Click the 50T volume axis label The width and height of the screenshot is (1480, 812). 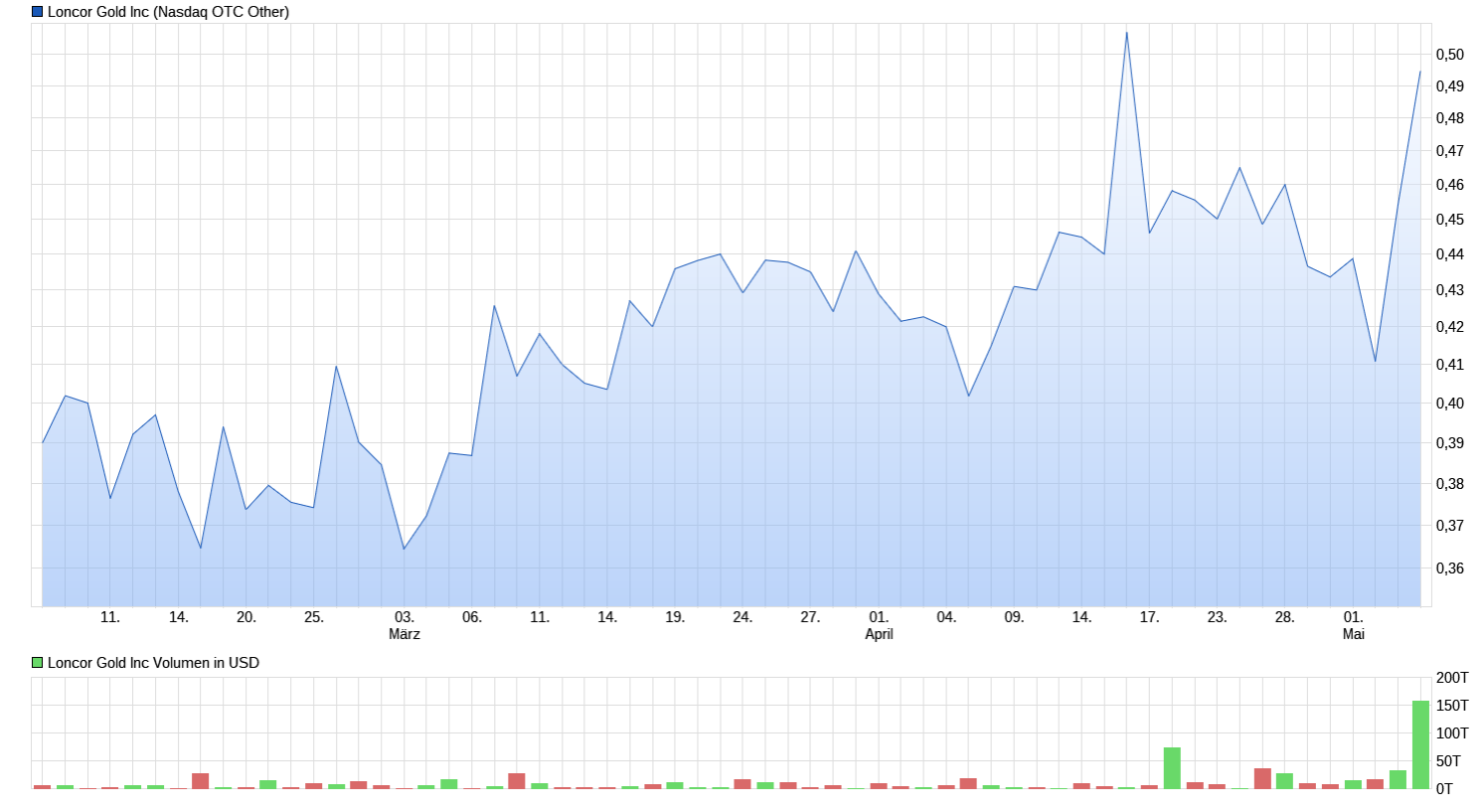point(1448,761)
